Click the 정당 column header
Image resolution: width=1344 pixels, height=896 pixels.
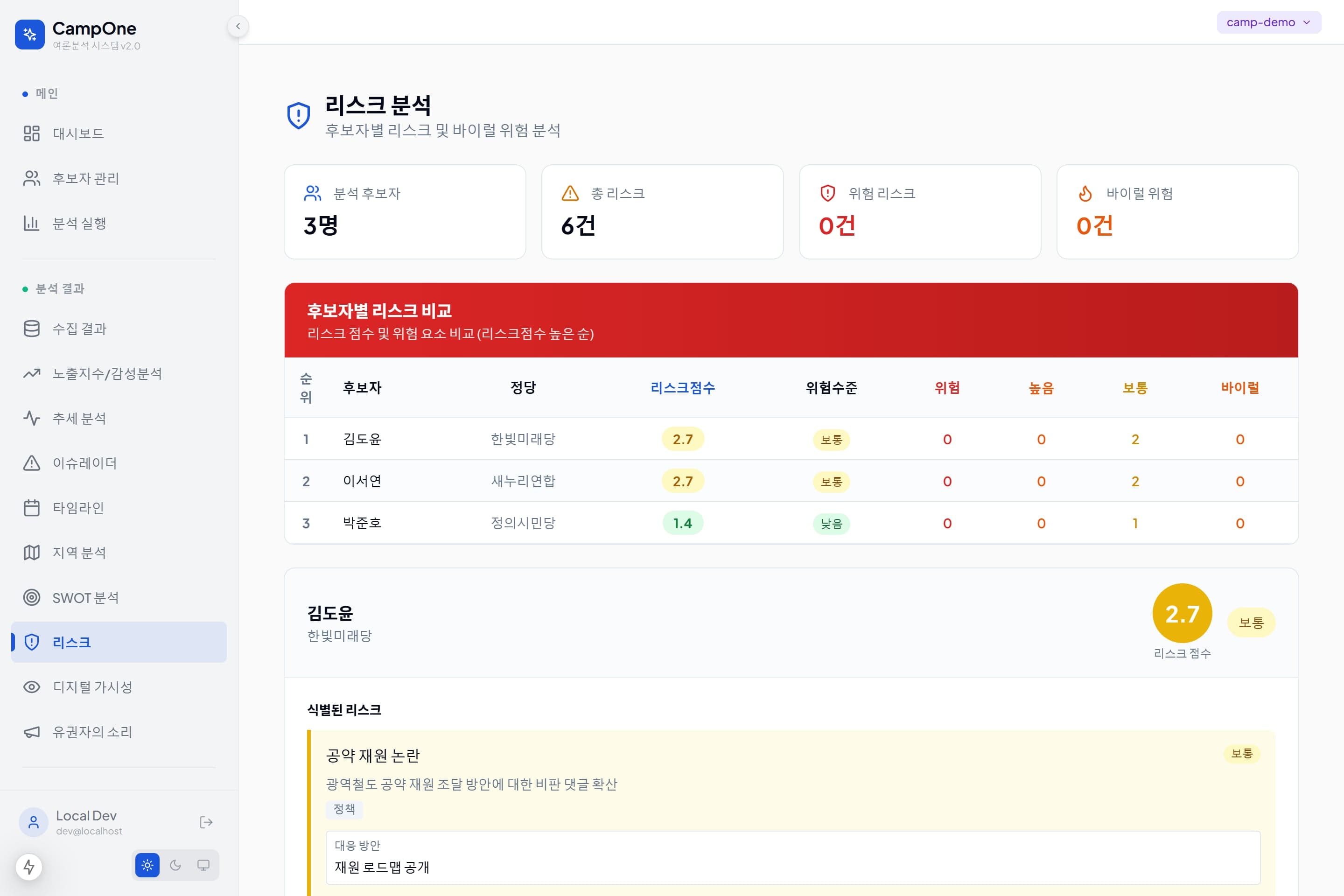click(523, 388)
